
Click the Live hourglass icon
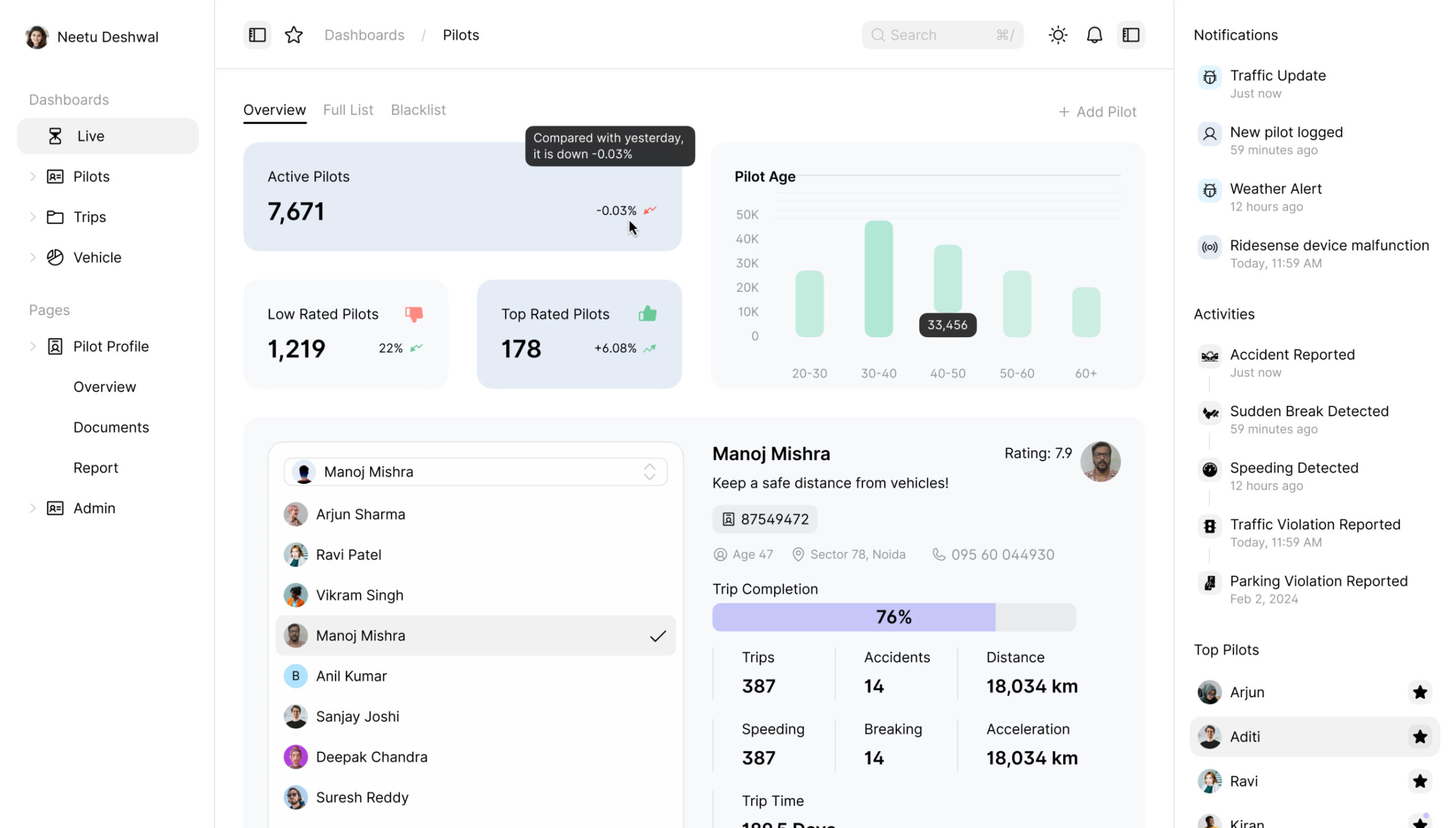pyautogui.click(x=55, y=136)
